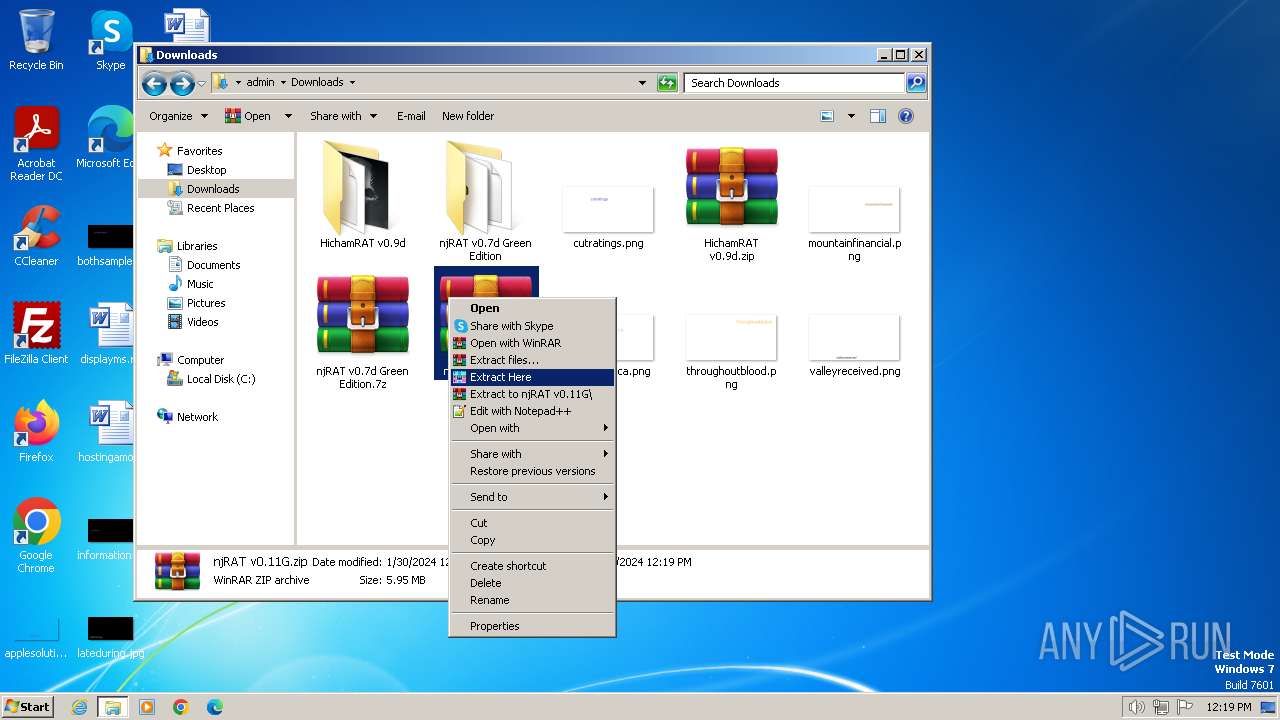
Task: Click the toolbar Open button
Action: click(248, 116)
